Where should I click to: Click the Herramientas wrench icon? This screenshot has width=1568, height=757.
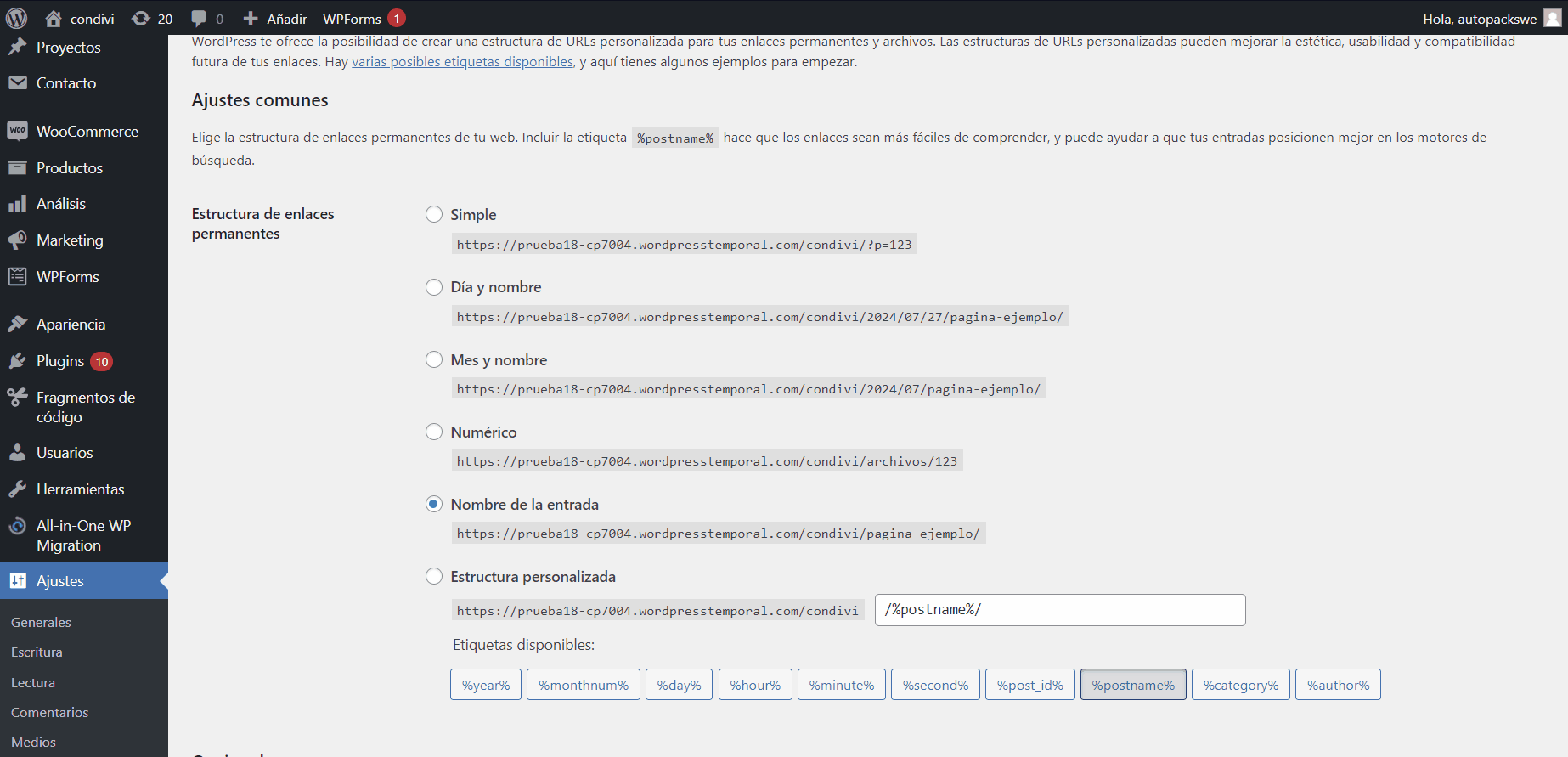pyautogui.click(x=17, y=489)
